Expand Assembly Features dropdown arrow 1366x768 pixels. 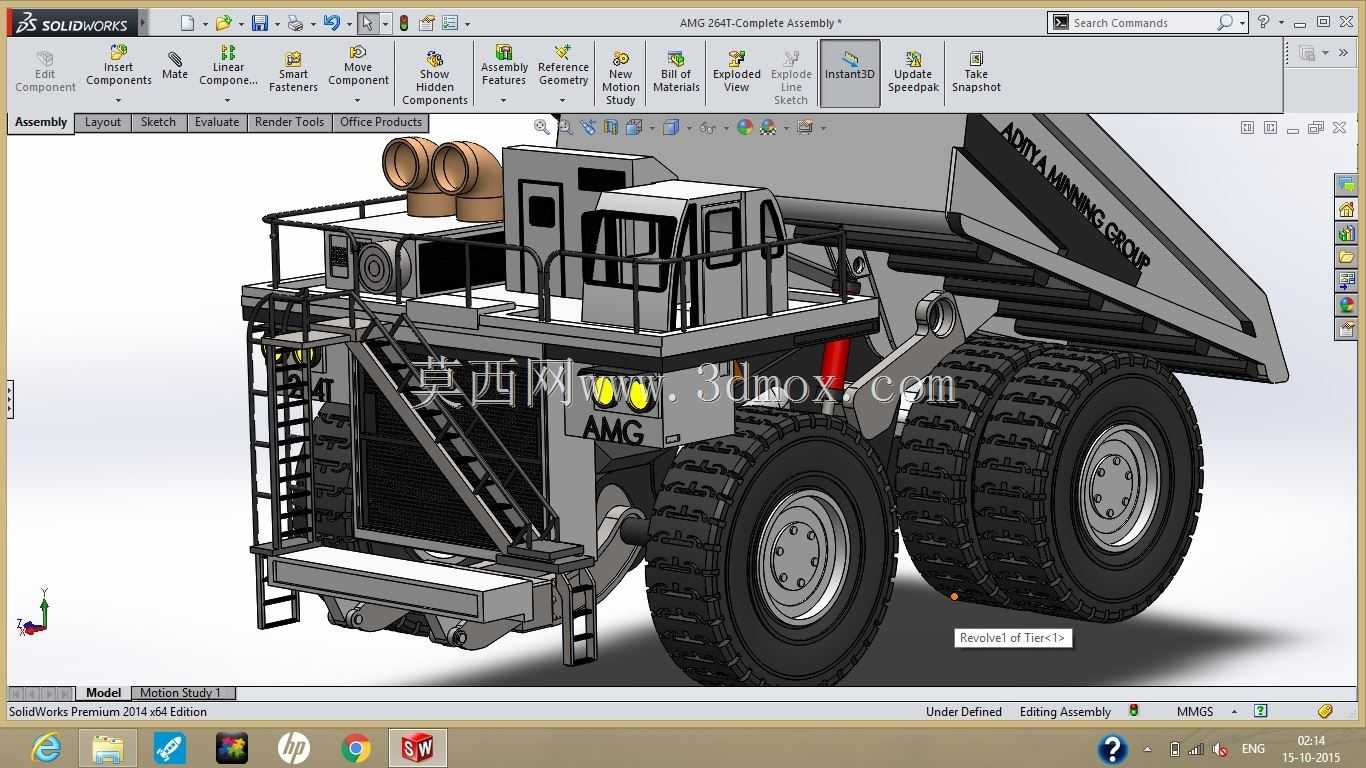point(503,100)
